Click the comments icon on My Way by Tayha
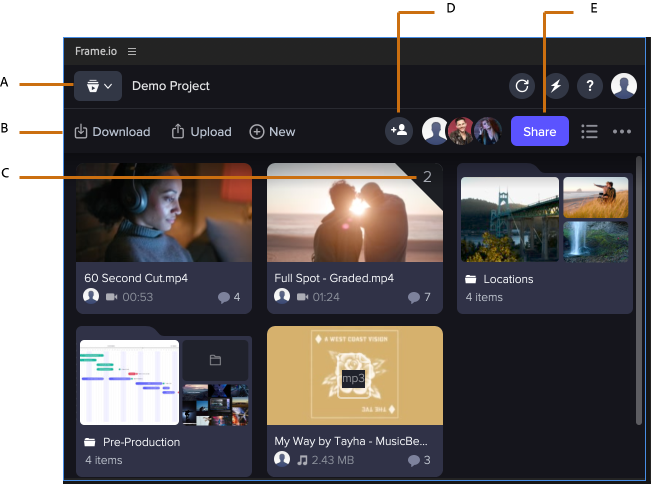651x484 pixels. pos(414,460)
